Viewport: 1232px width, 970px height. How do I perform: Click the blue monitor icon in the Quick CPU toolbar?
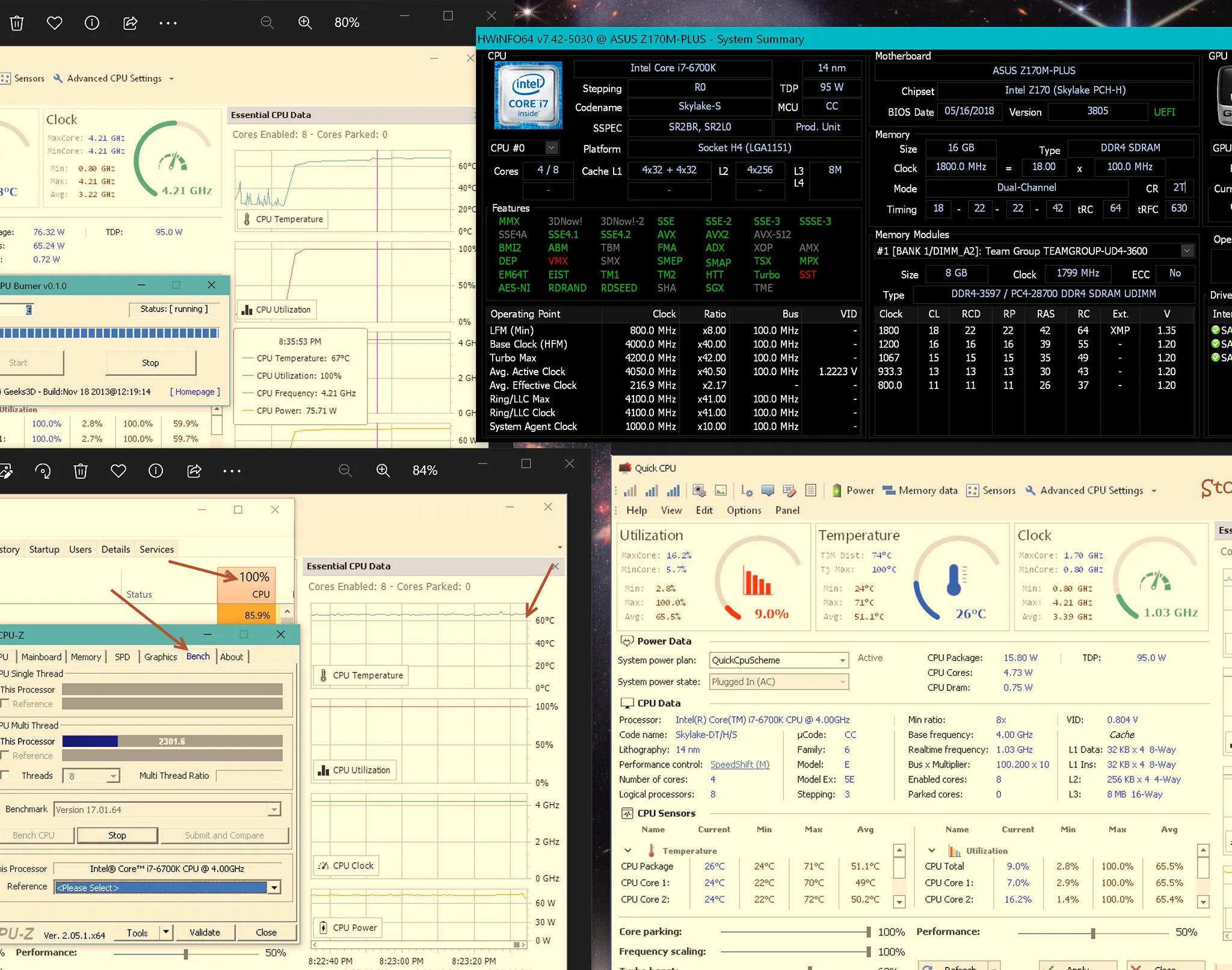pos(768,491)
